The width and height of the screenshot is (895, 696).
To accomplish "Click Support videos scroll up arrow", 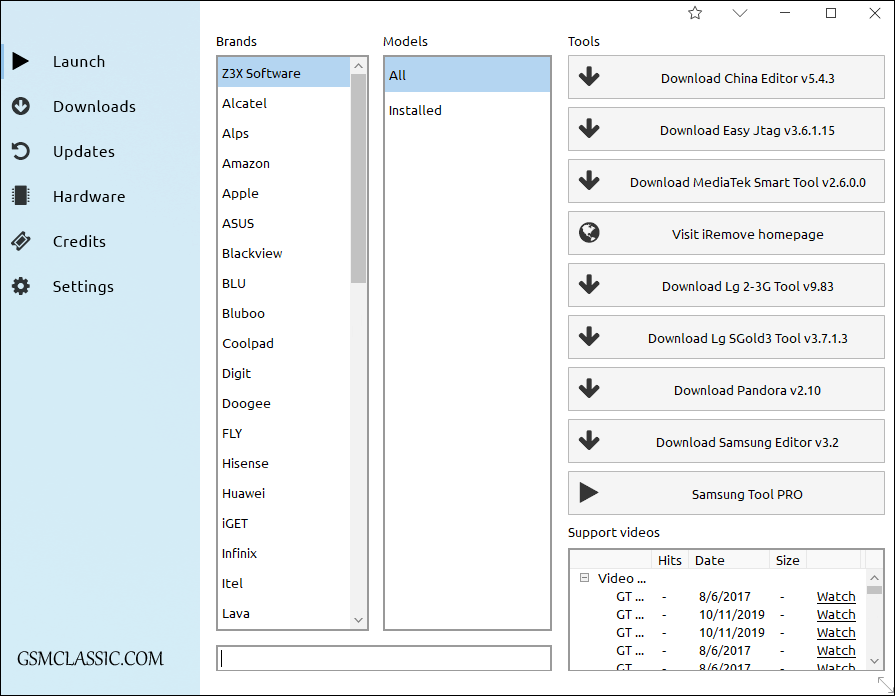I will click(x=874, y=578).
